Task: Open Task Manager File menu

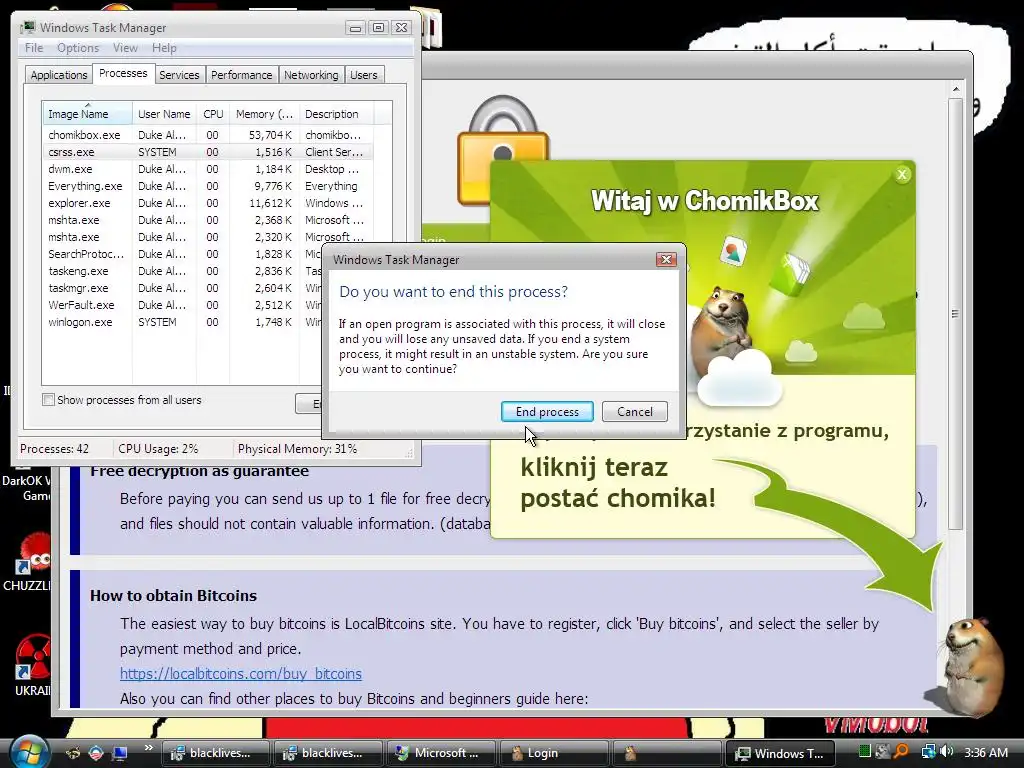Action: 34,48
